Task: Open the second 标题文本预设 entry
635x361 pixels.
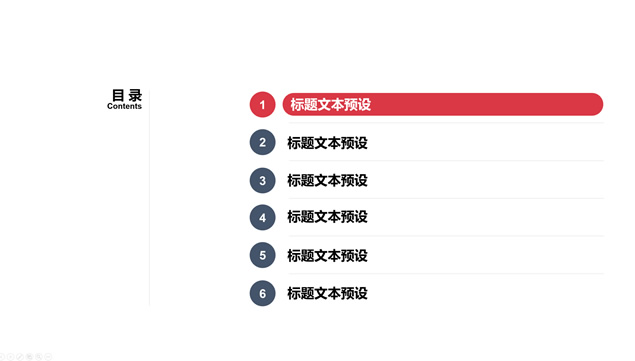Action: [327, 143]
